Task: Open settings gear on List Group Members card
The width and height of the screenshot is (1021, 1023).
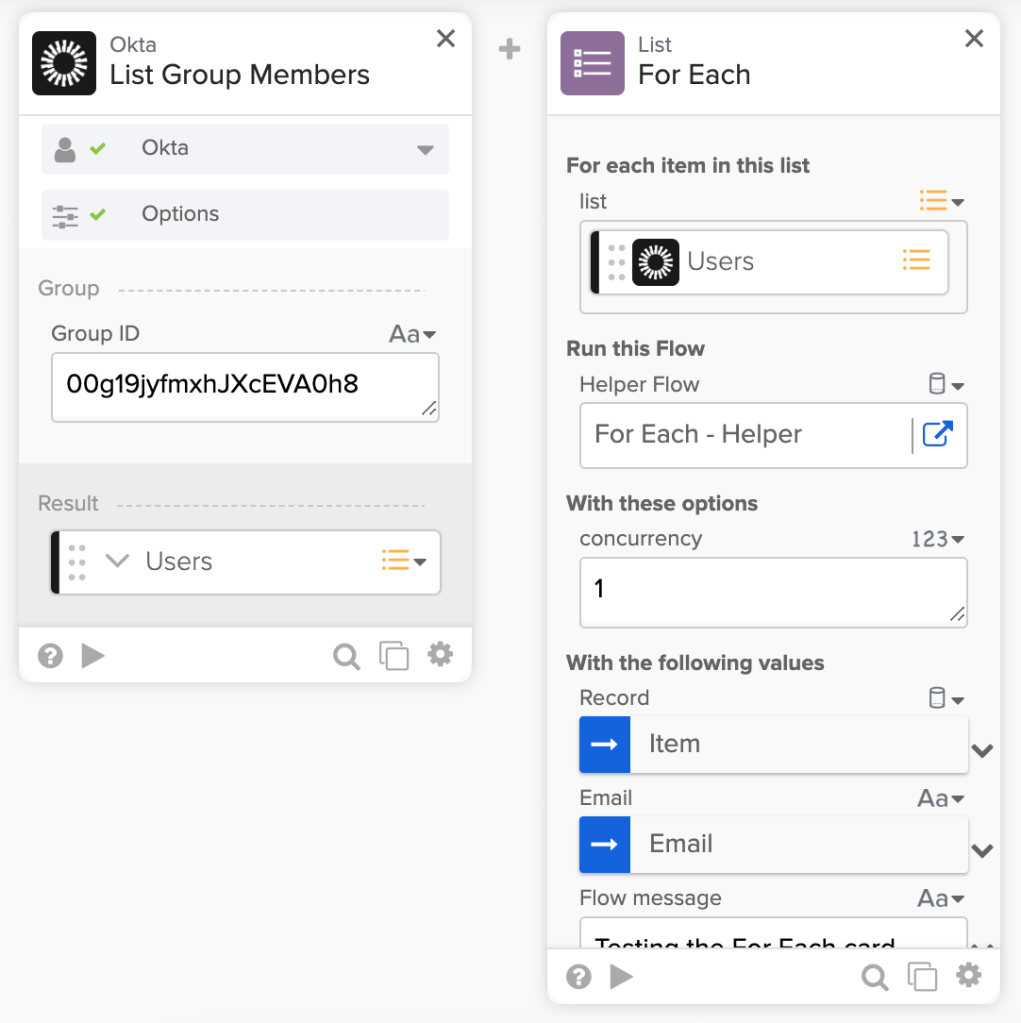Action: point(440,655)
